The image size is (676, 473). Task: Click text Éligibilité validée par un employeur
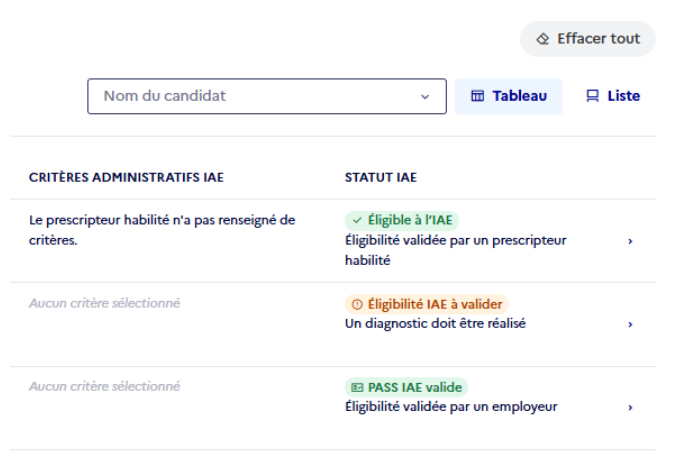point(451,407)
